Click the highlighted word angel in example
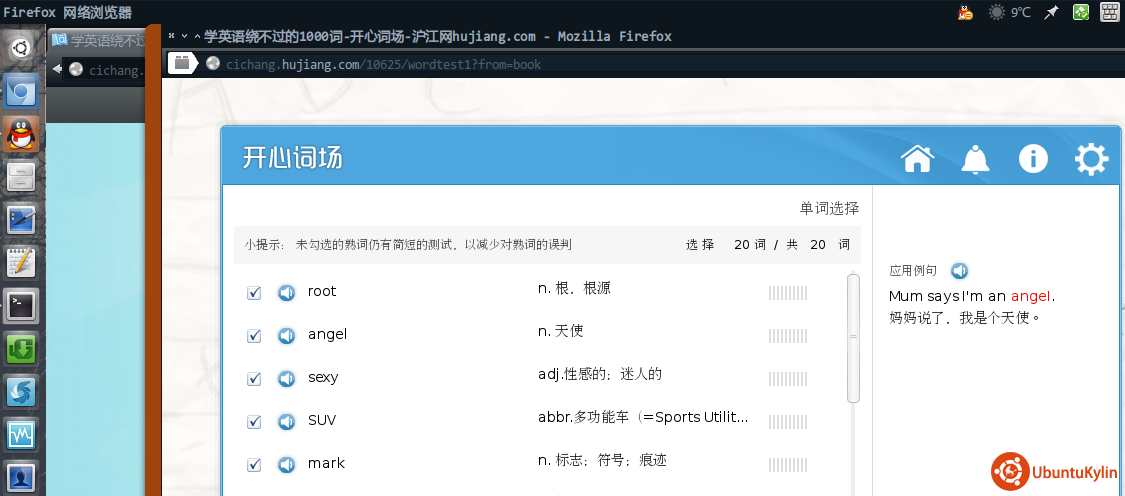Viewport: 1125px width, 496px height. [x=1031, y=297]
